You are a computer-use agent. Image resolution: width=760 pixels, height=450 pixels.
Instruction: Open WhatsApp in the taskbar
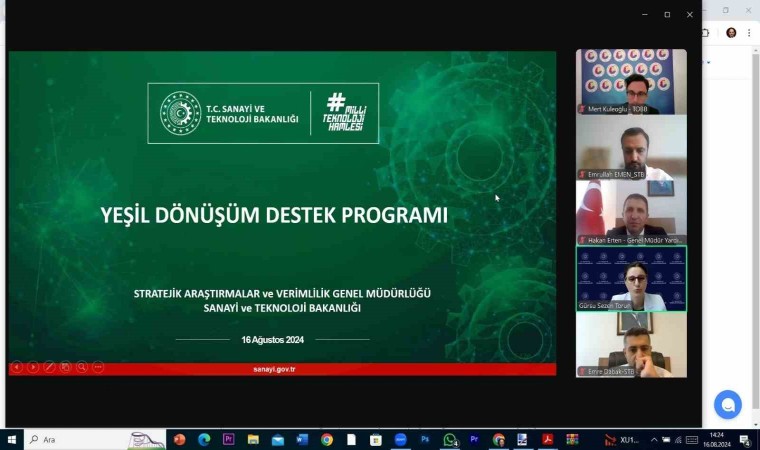(x=449, y=439)
